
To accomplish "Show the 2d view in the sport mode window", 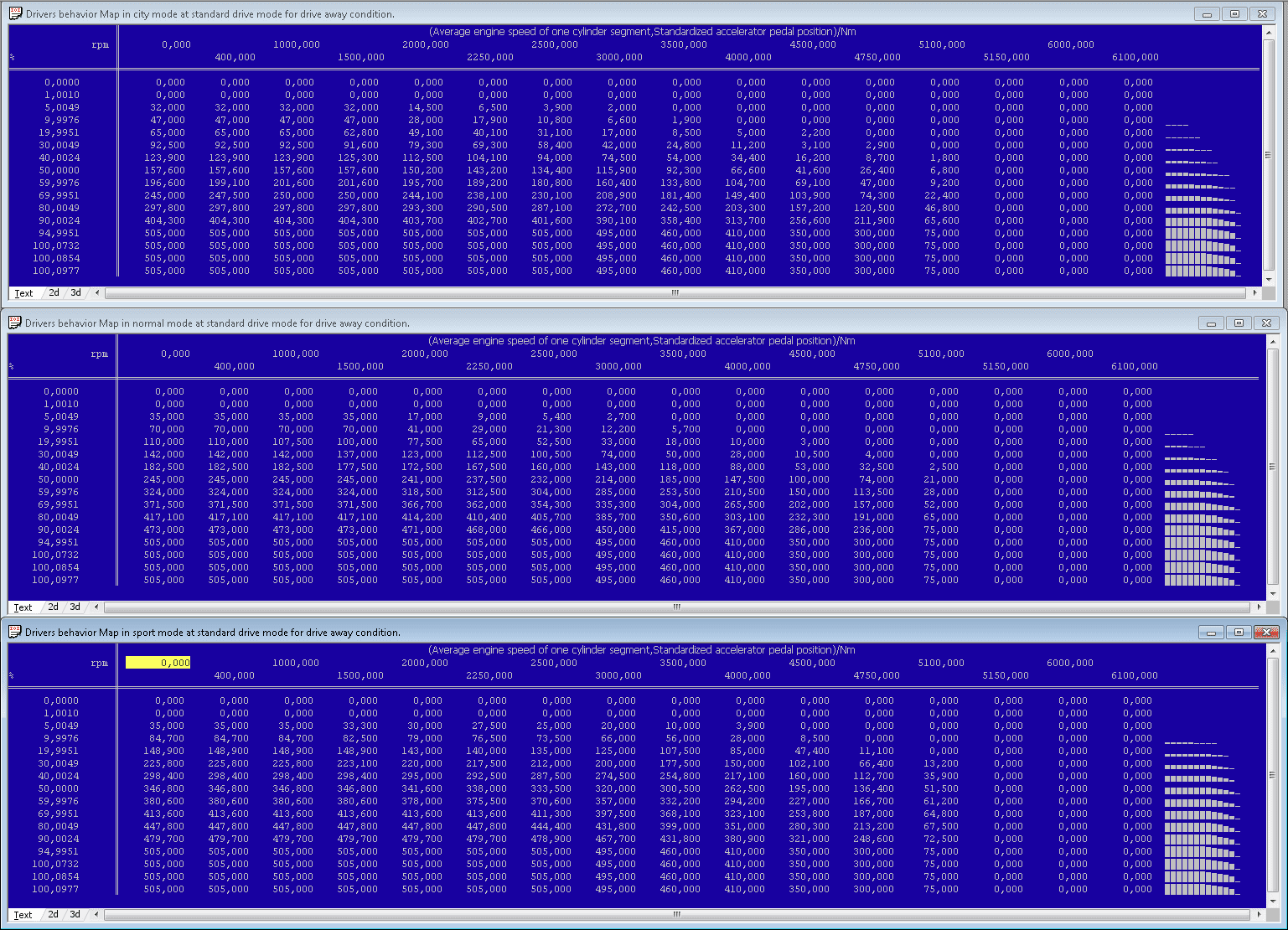I will 53,915.
